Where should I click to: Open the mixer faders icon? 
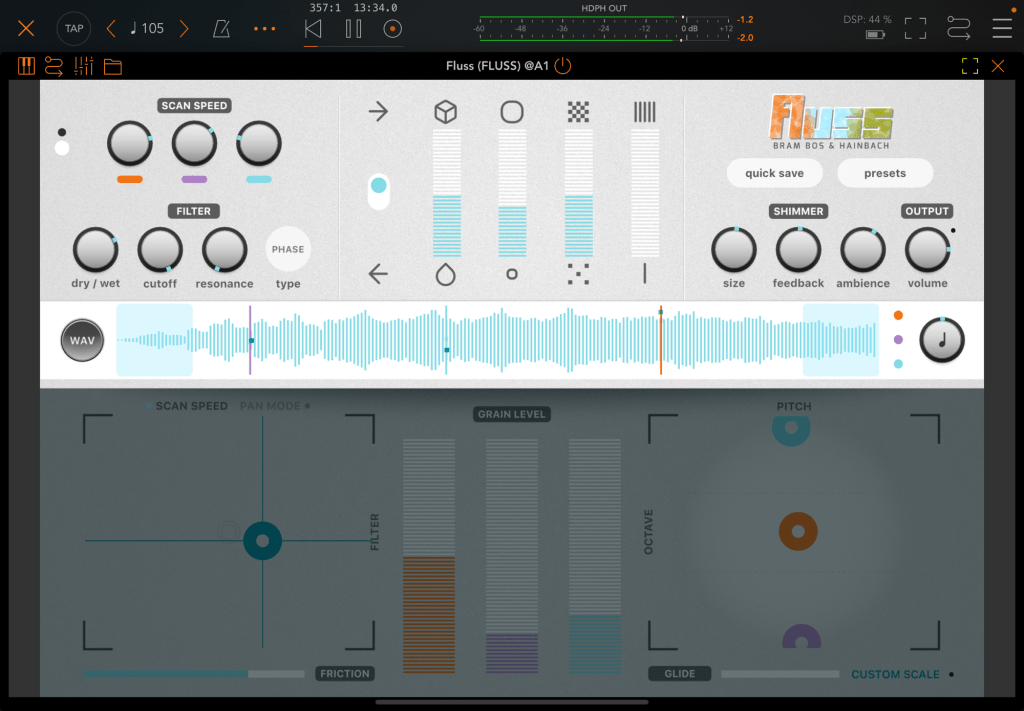click(84, 67)
